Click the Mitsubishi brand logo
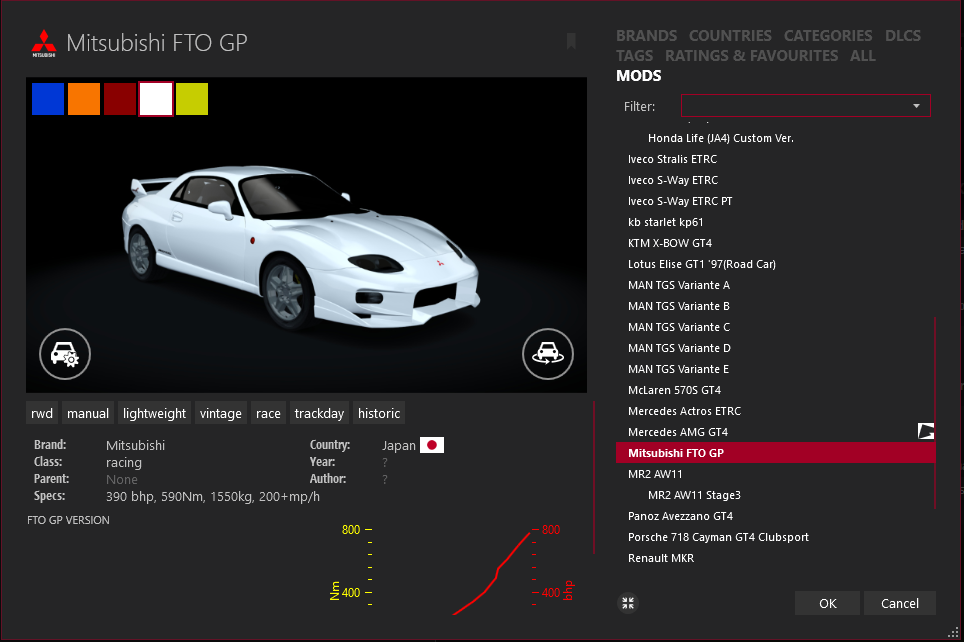Screen dimensions: 964x642 point(44,43)
